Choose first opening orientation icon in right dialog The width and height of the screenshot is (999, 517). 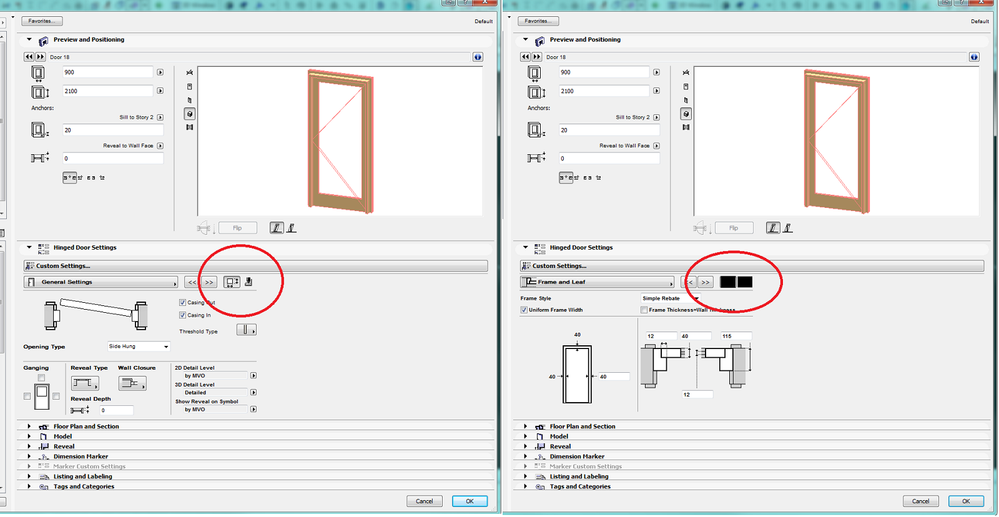coord(772,227)
